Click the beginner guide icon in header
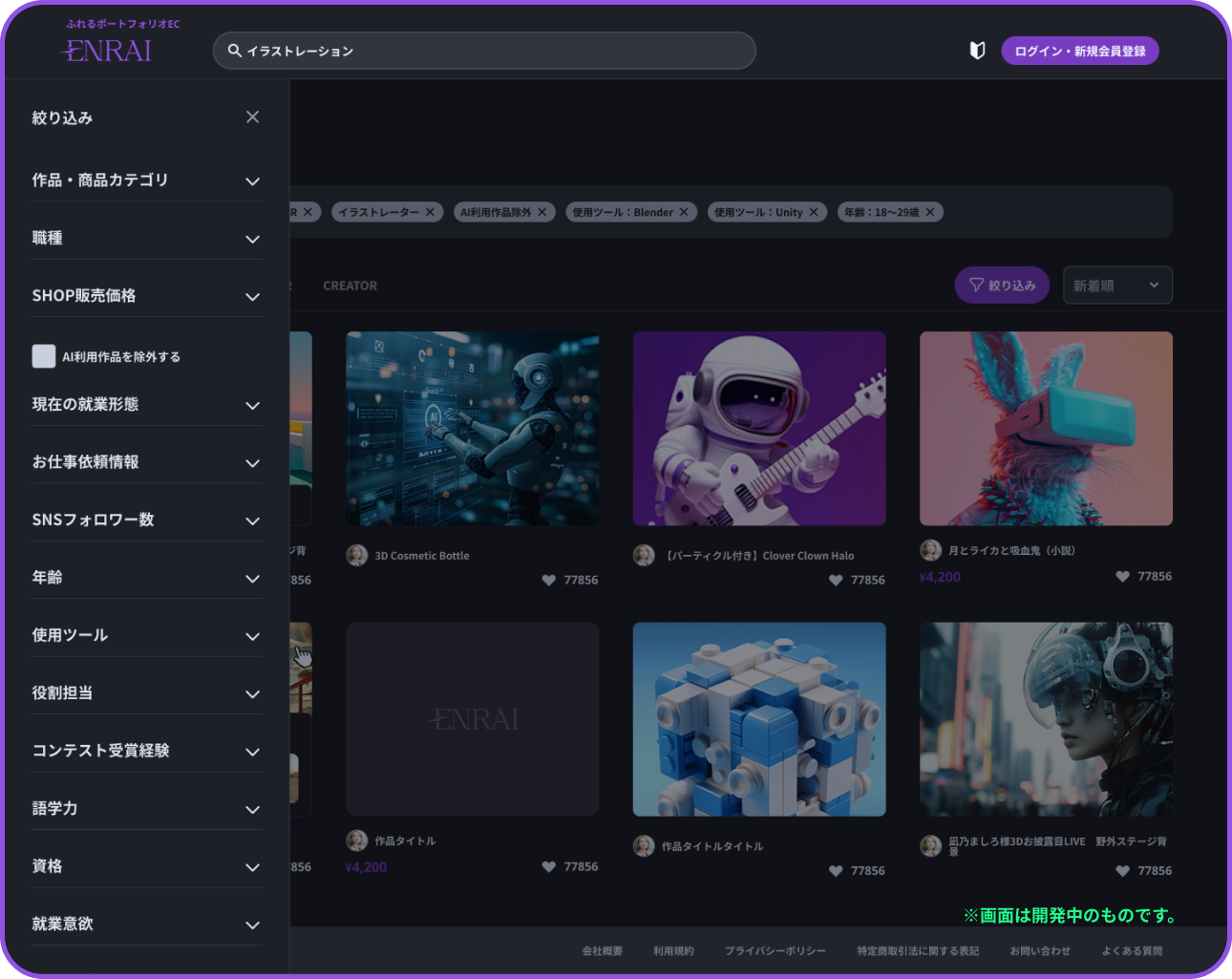The width and height of the screenshot is (1232, 979). click(977, 51)
